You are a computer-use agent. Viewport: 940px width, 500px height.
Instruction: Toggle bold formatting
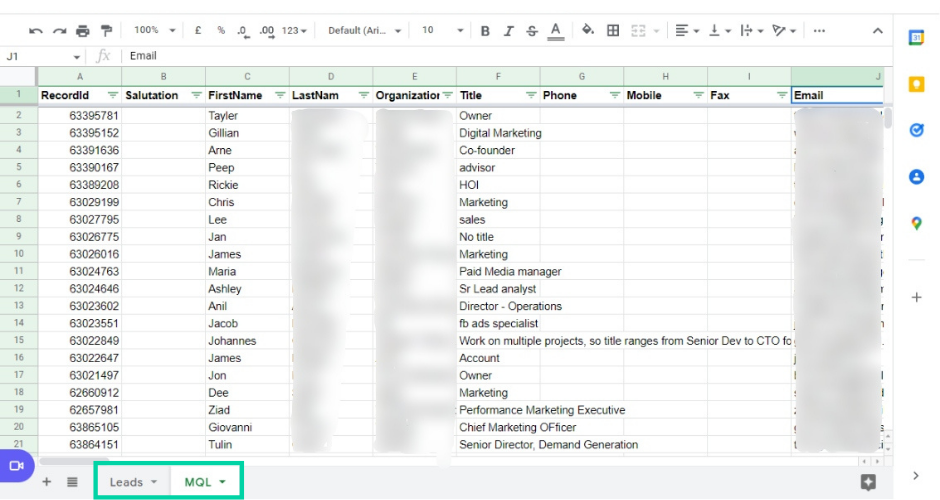pos(485,31)
